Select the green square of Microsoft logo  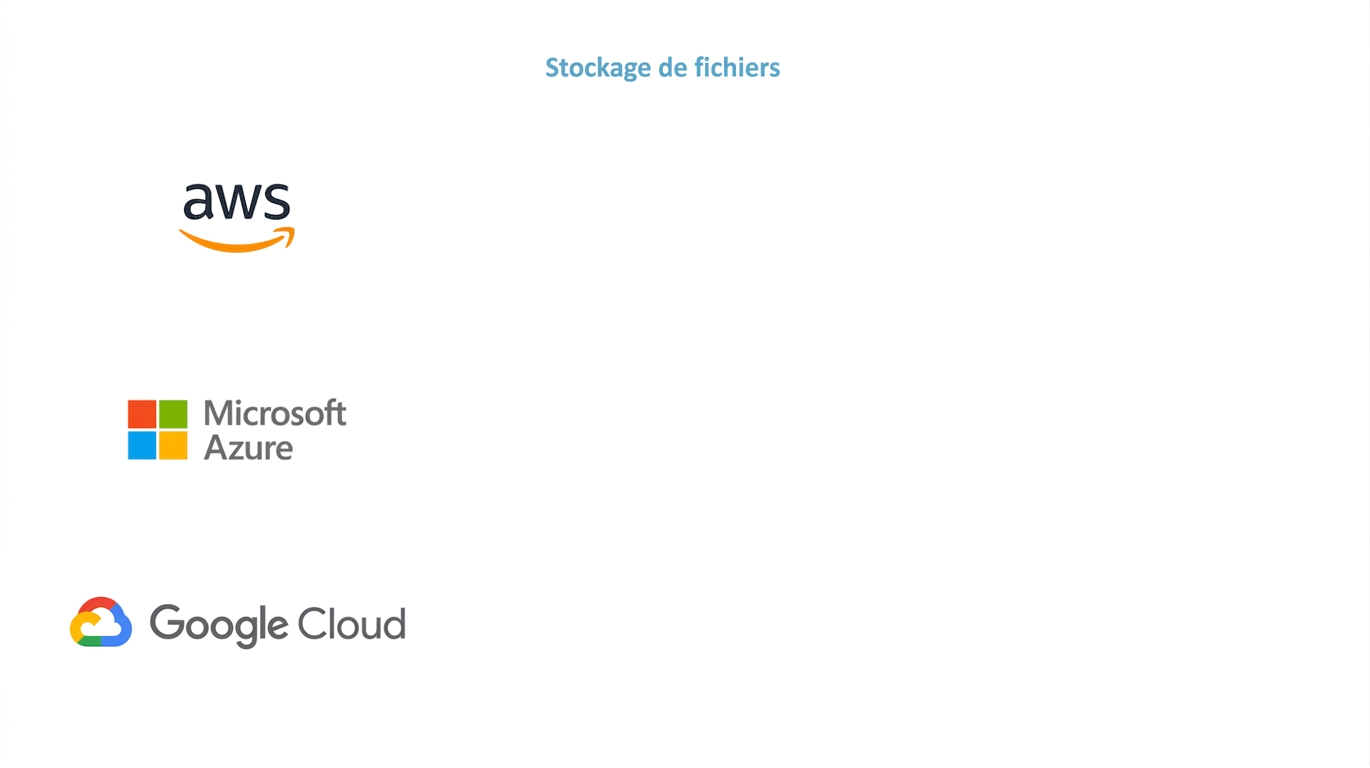[x=173, y=414]
